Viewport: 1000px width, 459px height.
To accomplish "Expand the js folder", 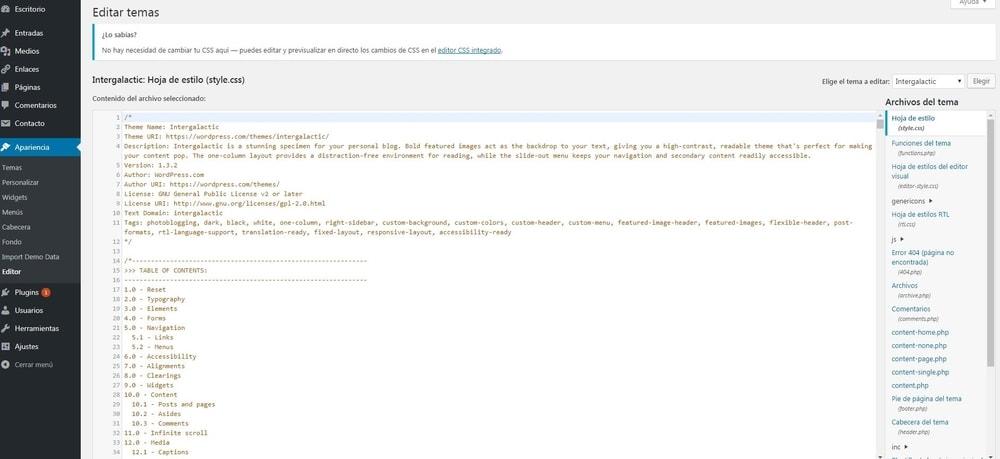I will pos(897,239).
